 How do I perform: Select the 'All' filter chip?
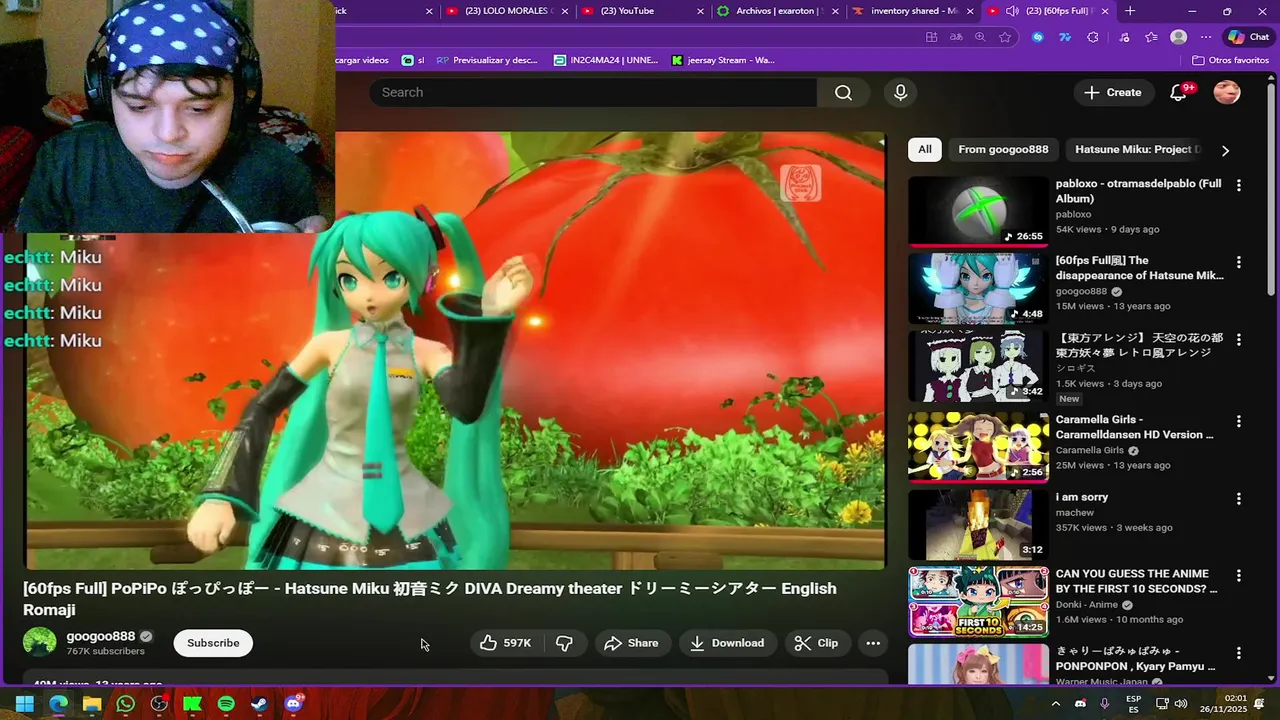coord(925,149)
